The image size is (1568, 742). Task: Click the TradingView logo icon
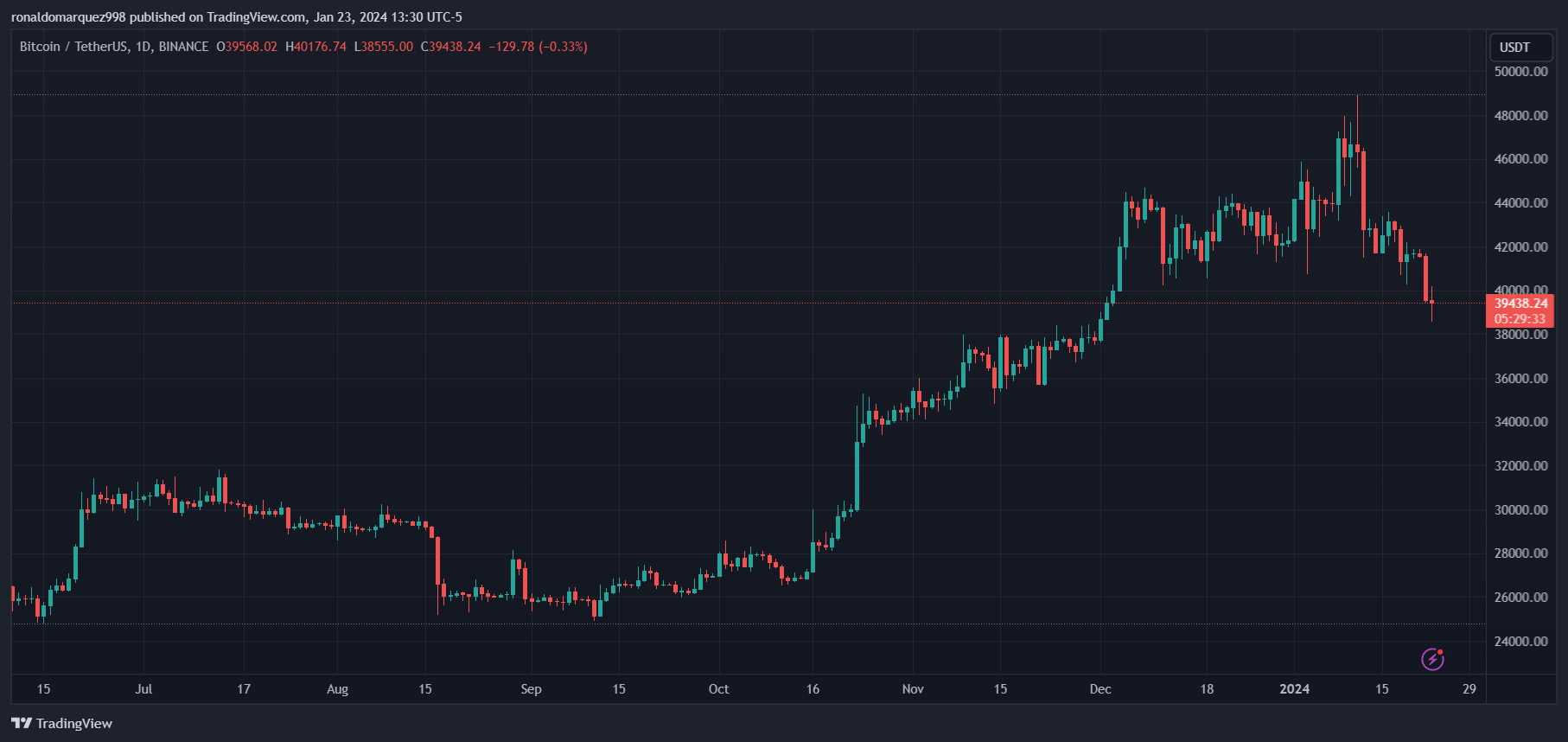(22, 723)
